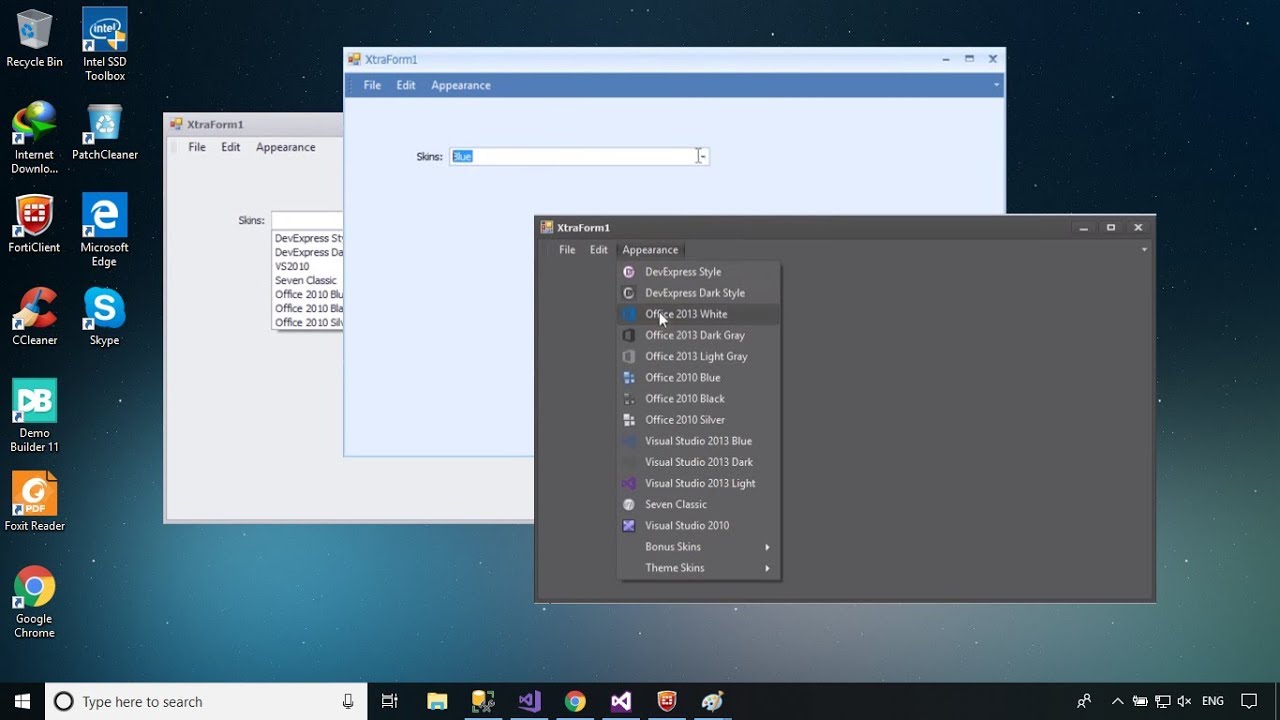This screenshot has height=720, width=1280.
Task: Click the Visual Studio 2013 Light icon
Action: (629, 483)
